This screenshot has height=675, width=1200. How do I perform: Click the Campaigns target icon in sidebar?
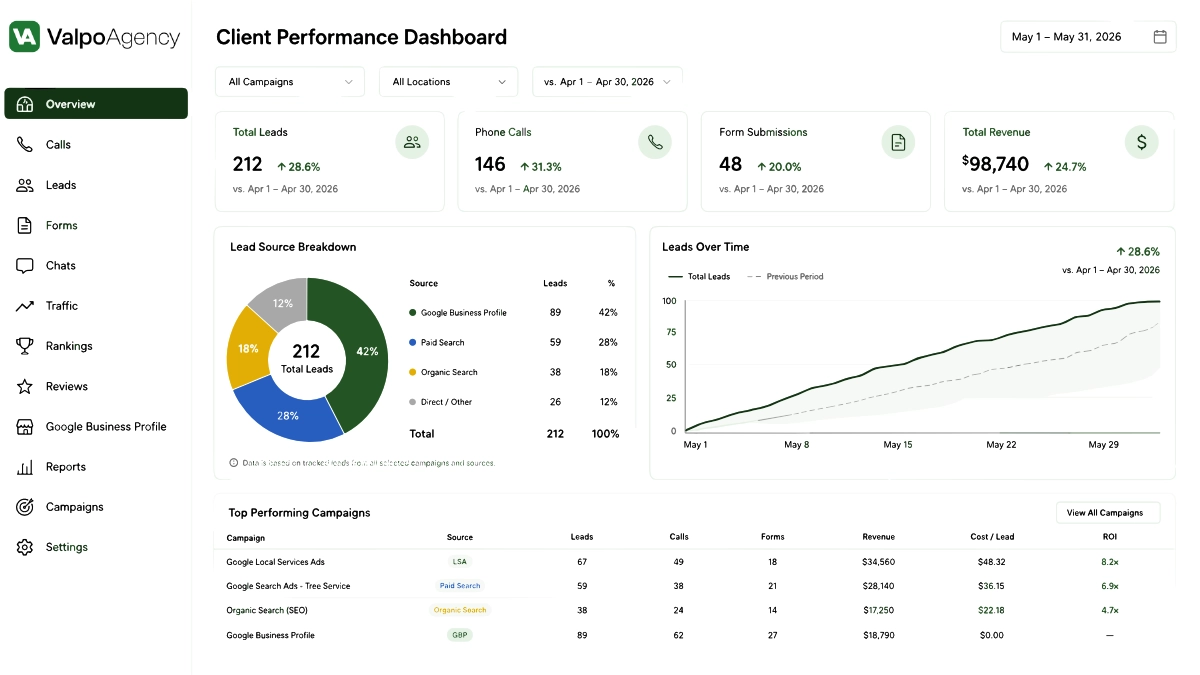[x=25, y=507]
